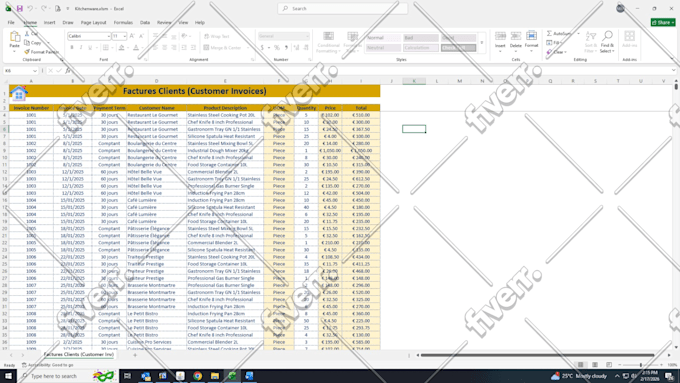Decrease the font size
This screenshot has width=680, height=383.
coord(141,36)
